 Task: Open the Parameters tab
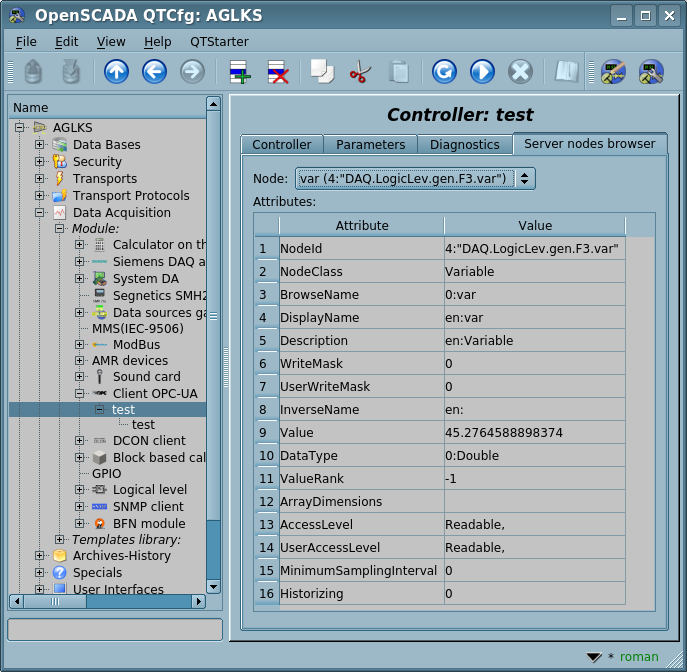[370, 145]
